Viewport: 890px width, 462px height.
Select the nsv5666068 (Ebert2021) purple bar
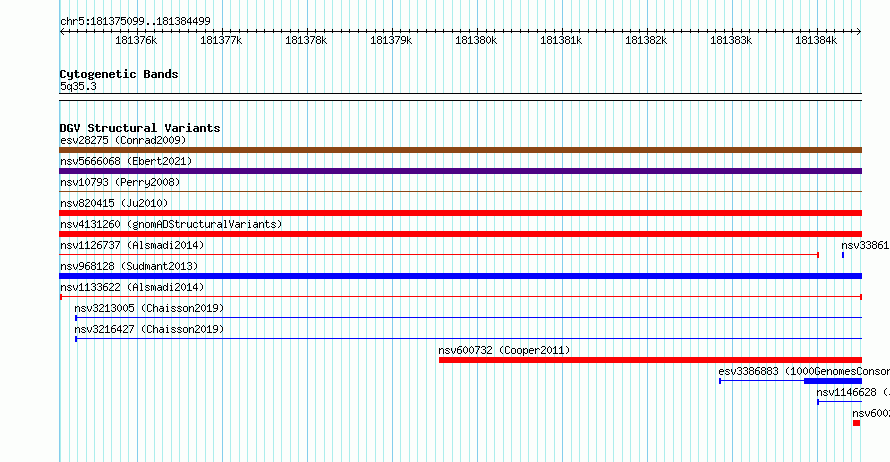coord(460,171)
